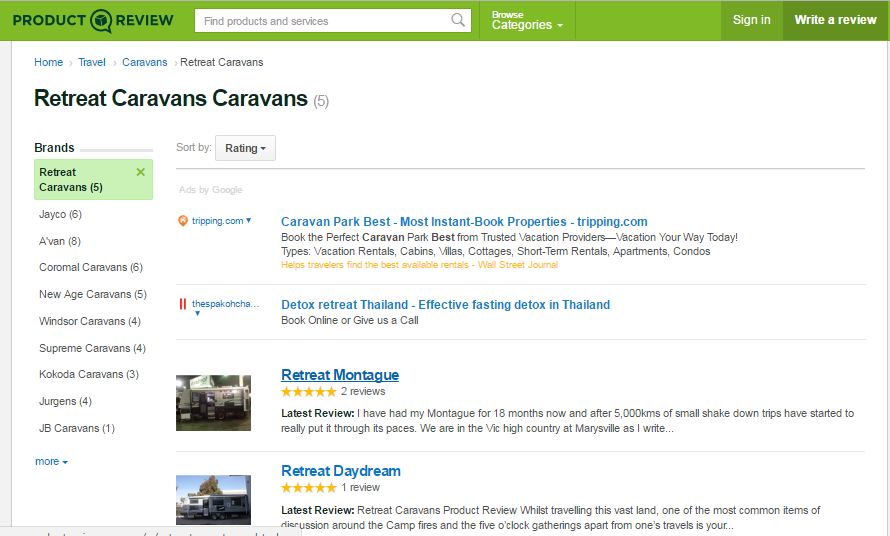Click Retreat Montague star rating
This screenshot has width=890, height=536.
coord(309,392)
